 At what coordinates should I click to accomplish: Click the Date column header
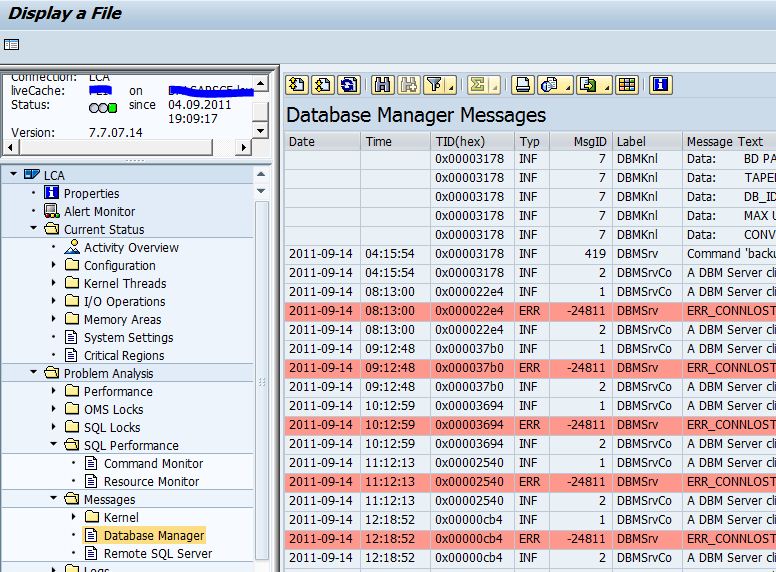click(323, 142)
